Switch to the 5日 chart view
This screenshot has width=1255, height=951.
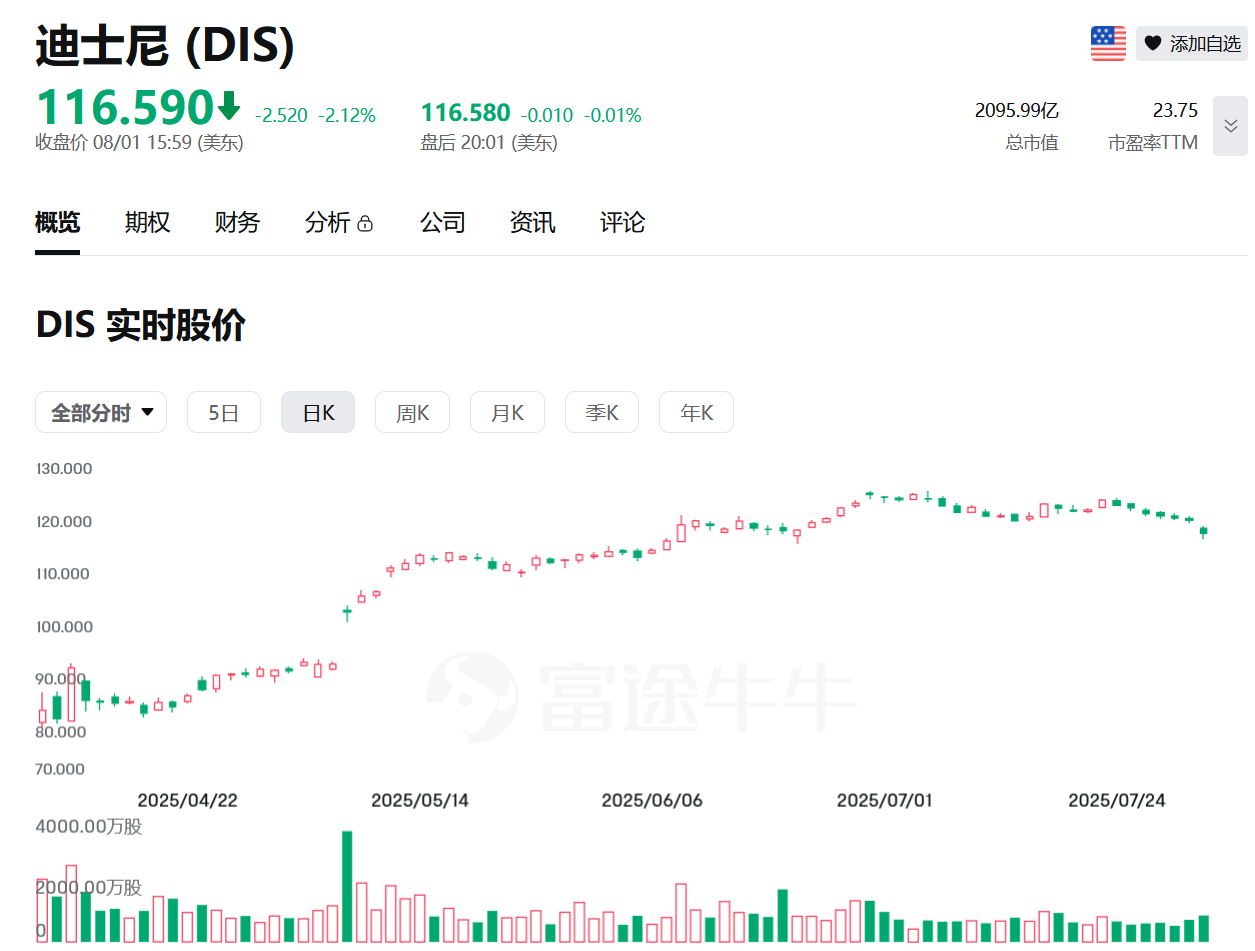point(224,412)
